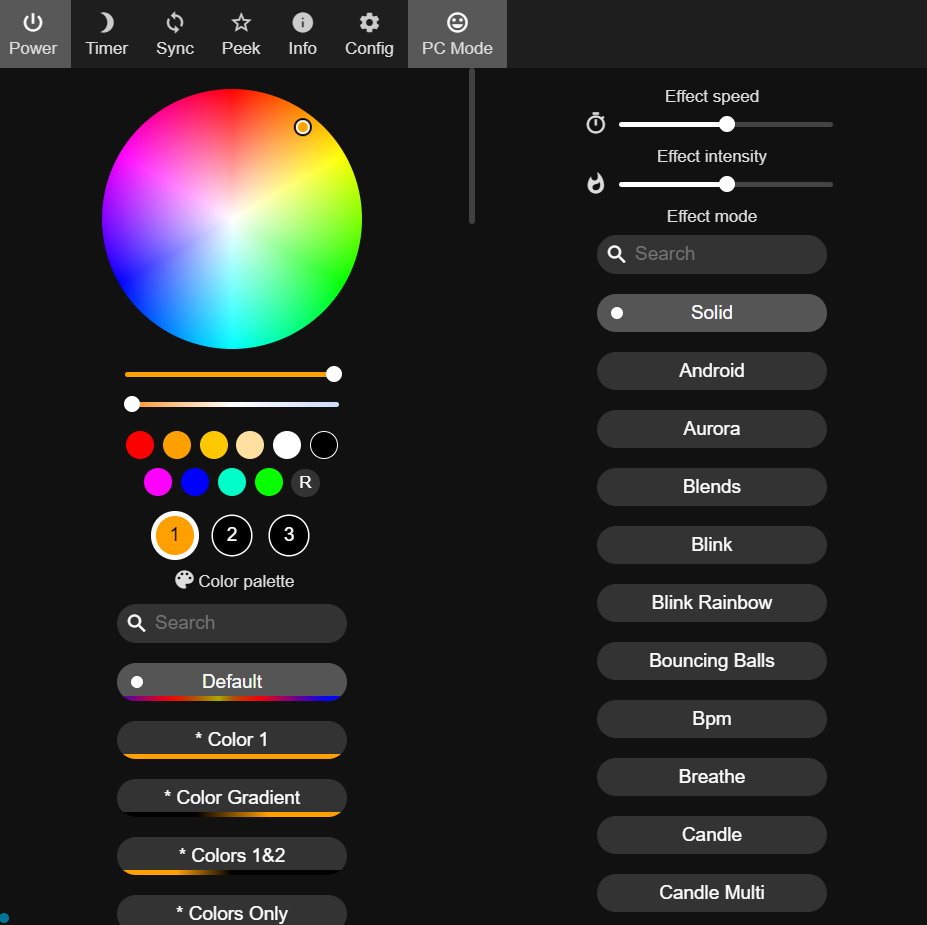
Task: Choose the Candle Multi effect
Action: pyautogui.click(x=711, y=892)
